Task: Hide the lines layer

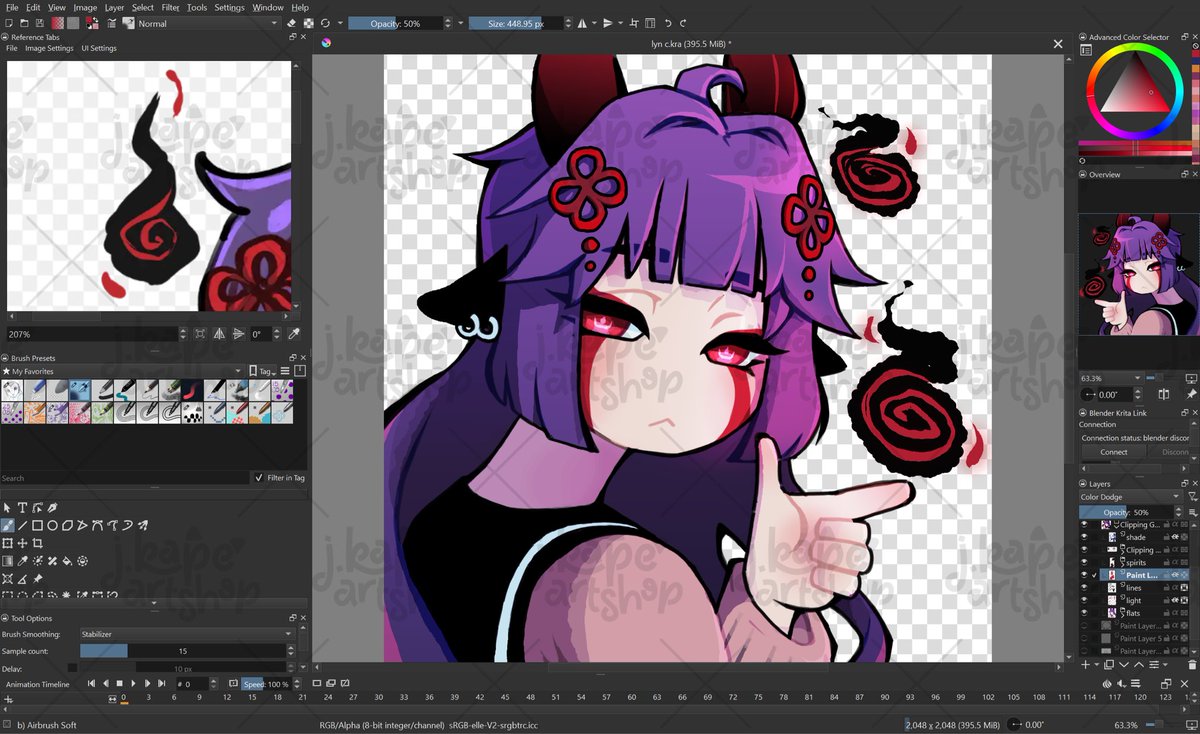Action: tap(1084, 588)
